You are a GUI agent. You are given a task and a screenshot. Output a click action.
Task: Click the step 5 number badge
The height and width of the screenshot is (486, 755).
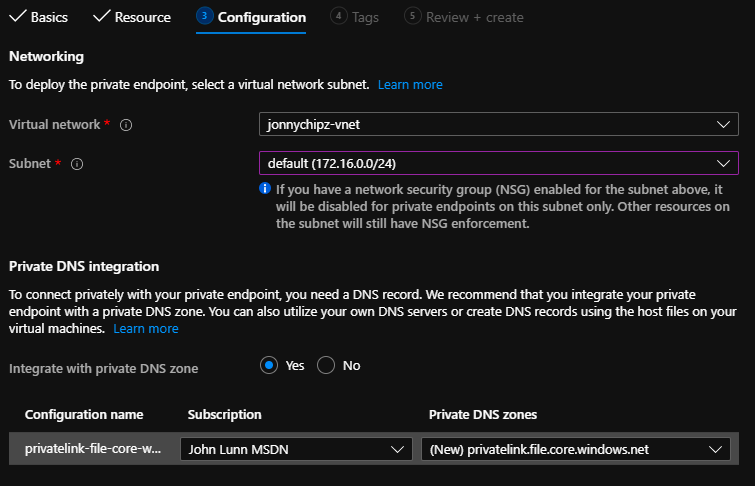point(412,17)
